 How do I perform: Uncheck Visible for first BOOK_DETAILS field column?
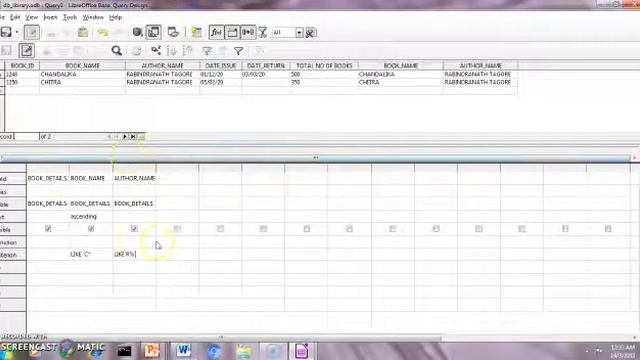[x=48, y=229]
